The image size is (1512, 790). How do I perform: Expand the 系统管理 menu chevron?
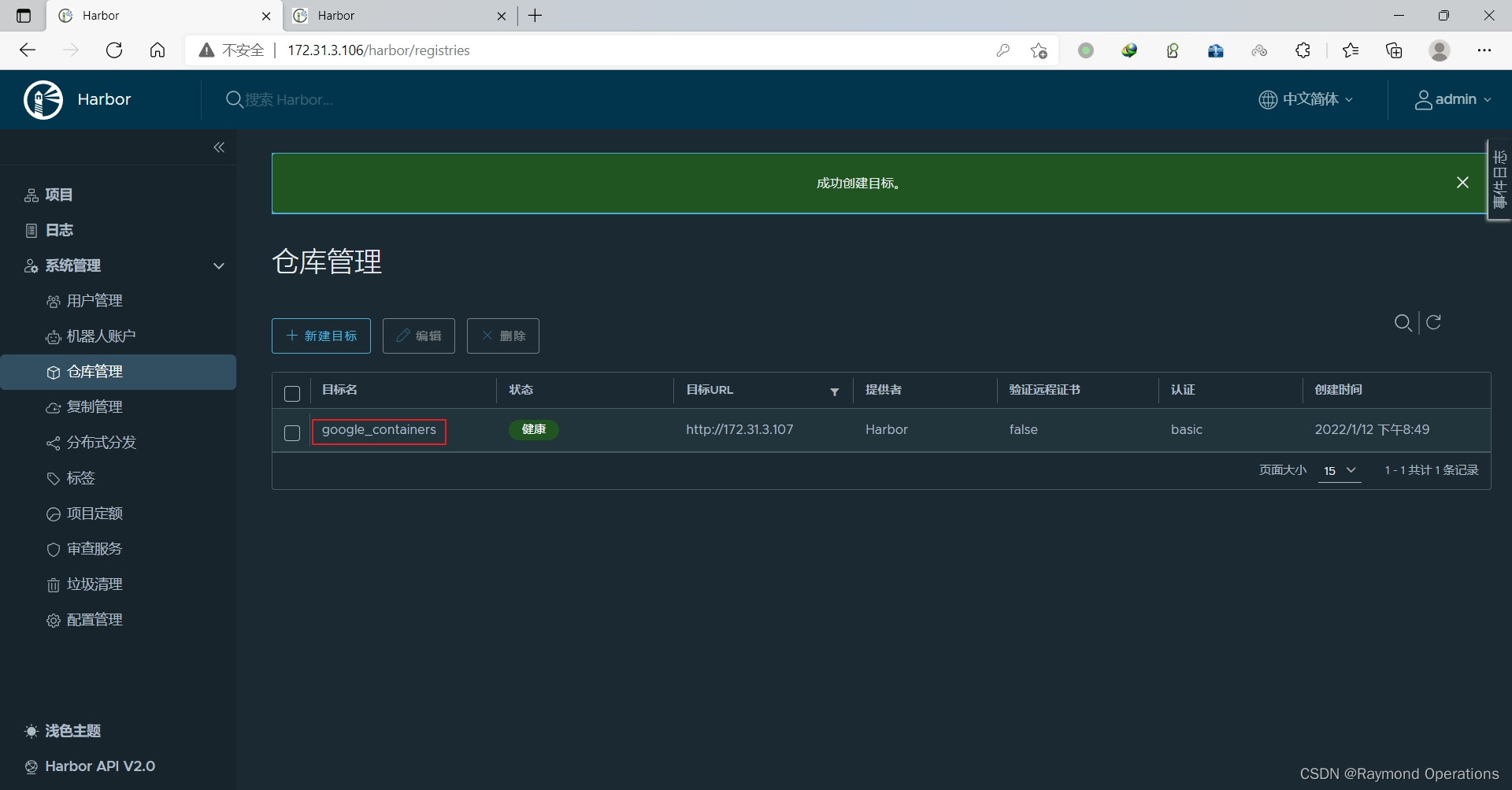point(219,266)
